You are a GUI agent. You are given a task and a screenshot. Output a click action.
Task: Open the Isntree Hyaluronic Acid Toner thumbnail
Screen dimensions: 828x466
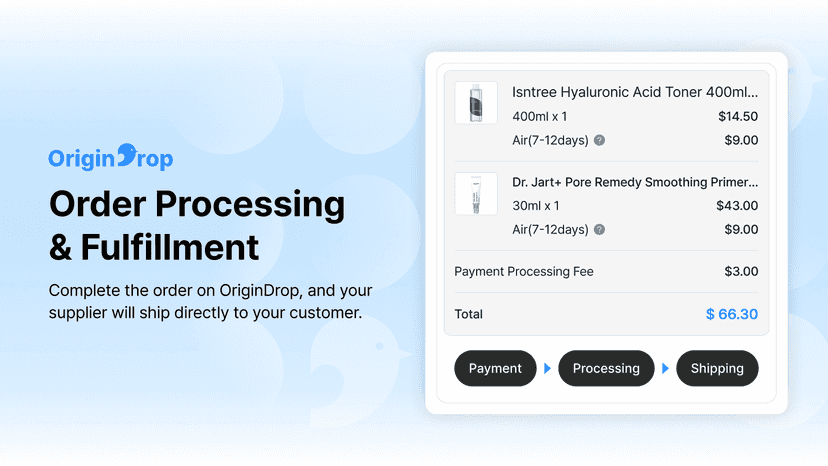(x=476, y=102)
